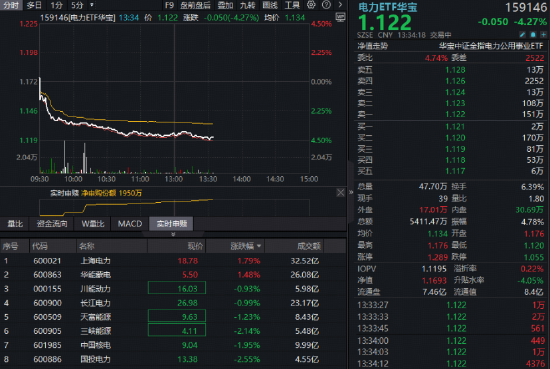Click the highlighted price 4.11 for 三峡能源
This screenshot has width=550, height=369.
tap(177, 330)
